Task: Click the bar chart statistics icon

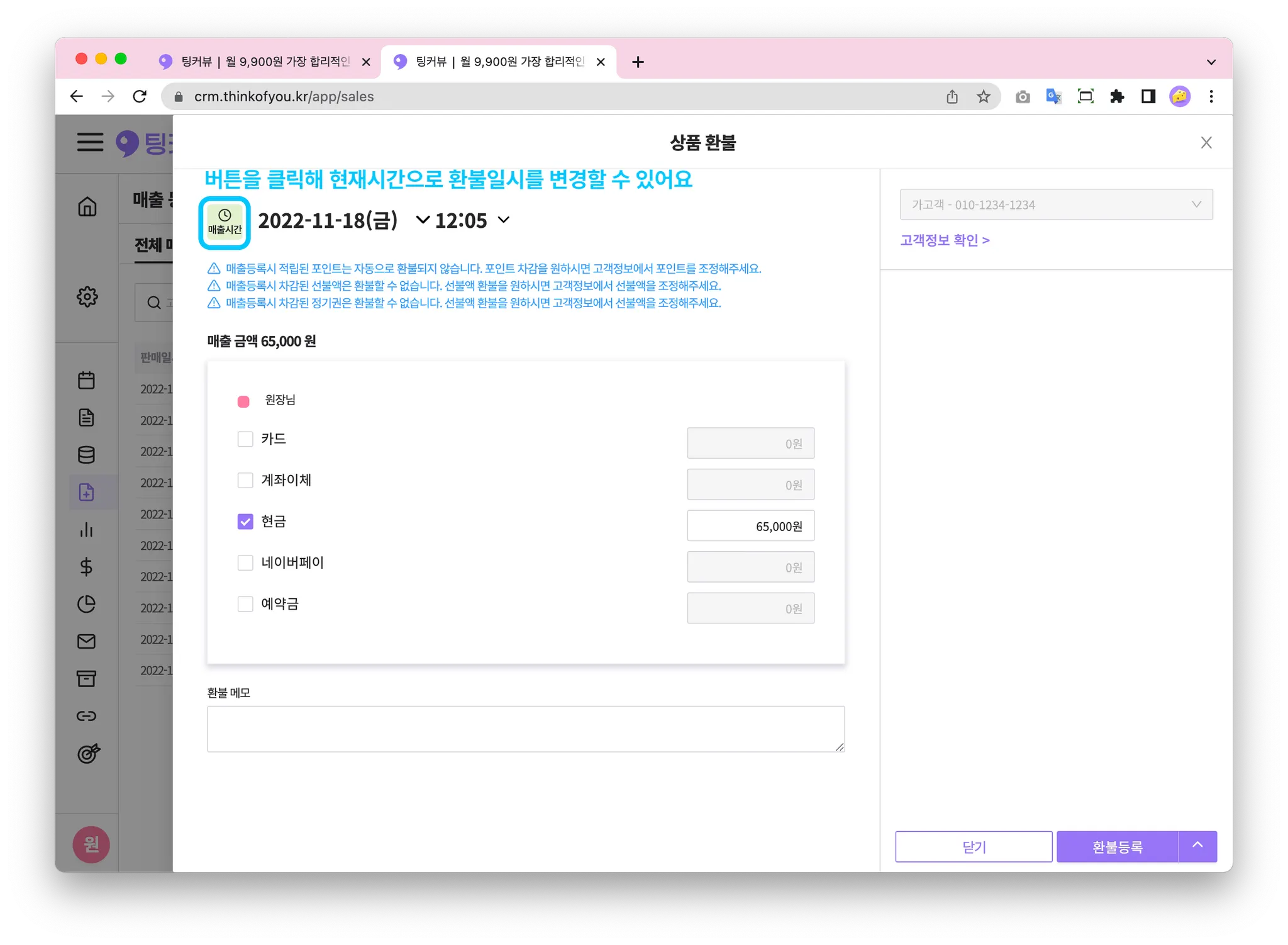Action: [87, 530]
